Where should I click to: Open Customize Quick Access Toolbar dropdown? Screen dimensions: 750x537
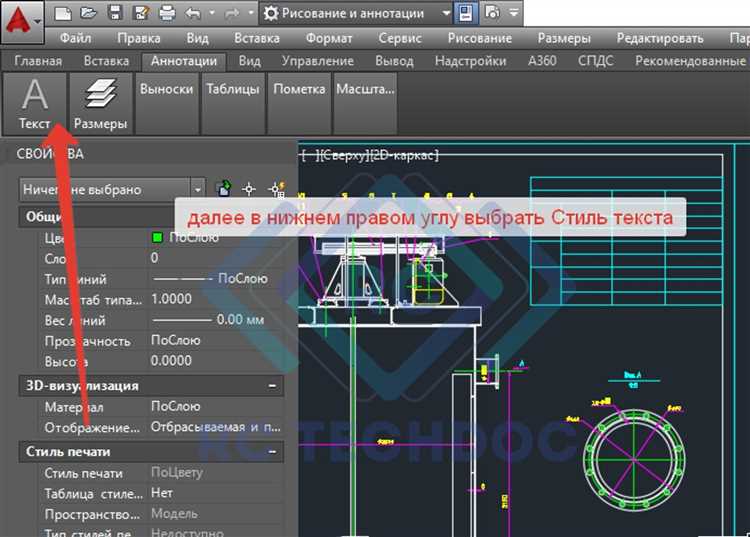coord(514,13)
